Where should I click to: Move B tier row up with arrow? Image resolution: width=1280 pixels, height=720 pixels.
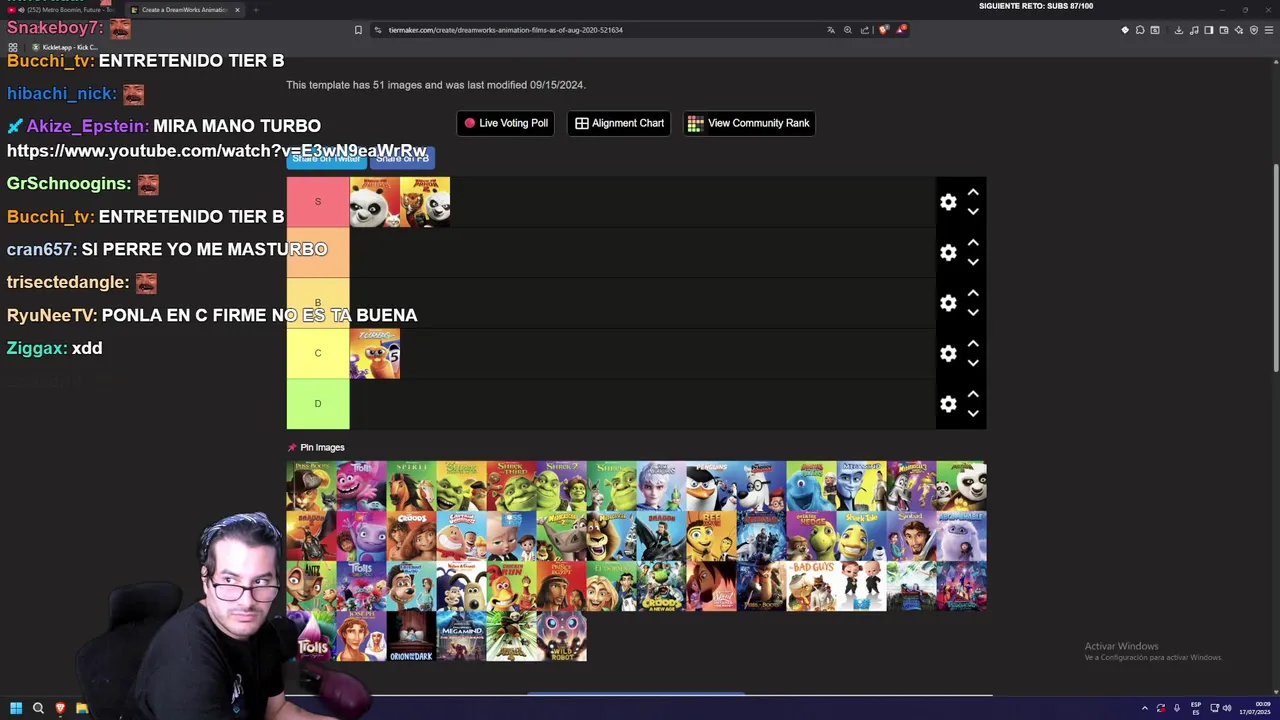click(x=973, y=293)
